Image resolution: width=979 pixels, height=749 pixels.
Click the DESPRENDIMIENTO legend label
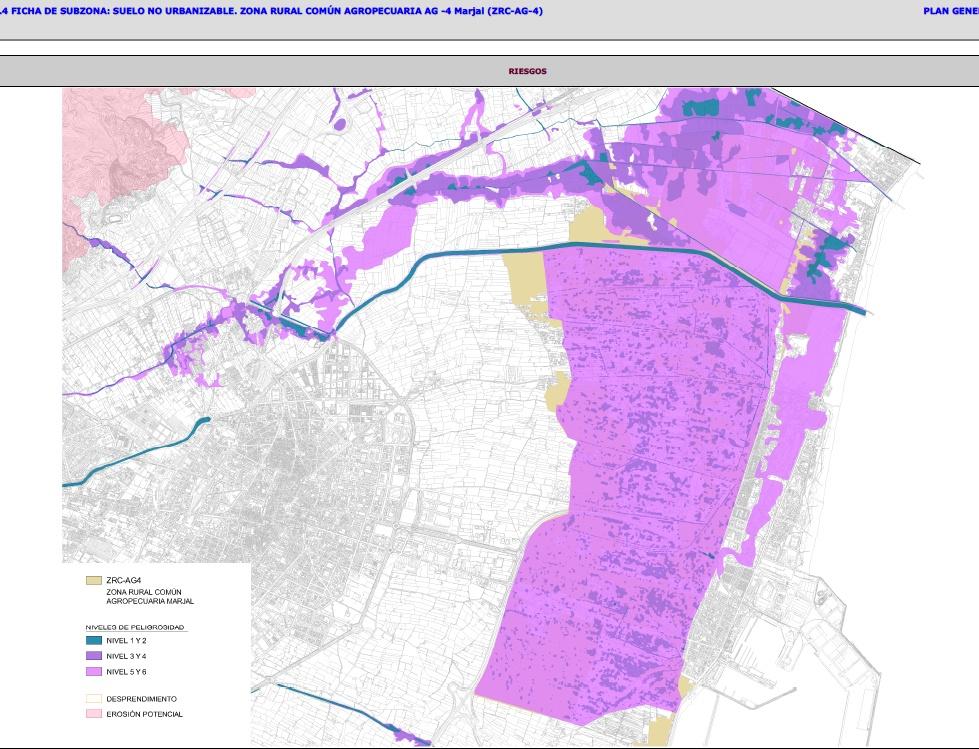[141, 699]
